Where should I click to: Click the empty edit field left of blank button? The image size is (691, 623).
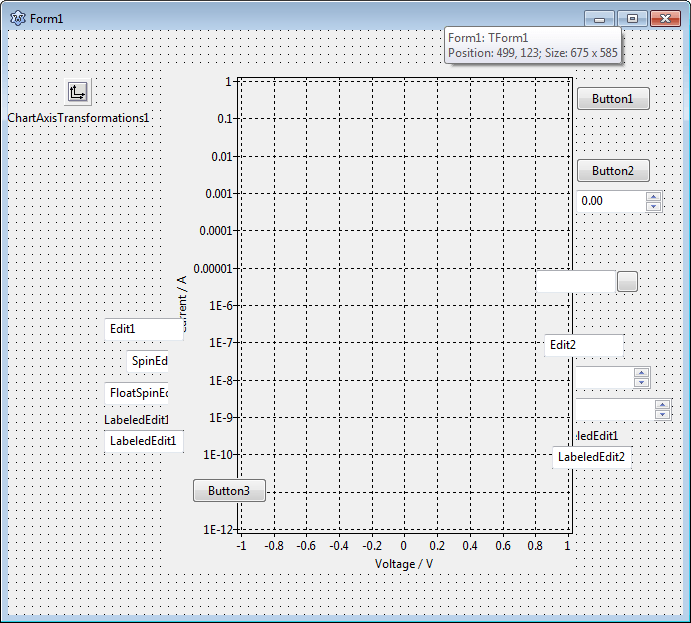click(x=576, y=281)
